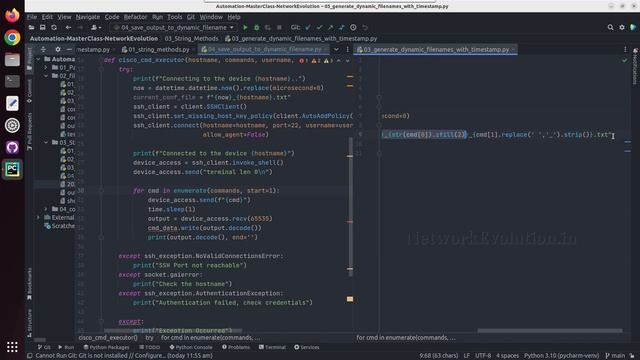Select 04_save_output_to_dynamic_filename.py tab
The image size is (640, 360).
tap(264, 49)
